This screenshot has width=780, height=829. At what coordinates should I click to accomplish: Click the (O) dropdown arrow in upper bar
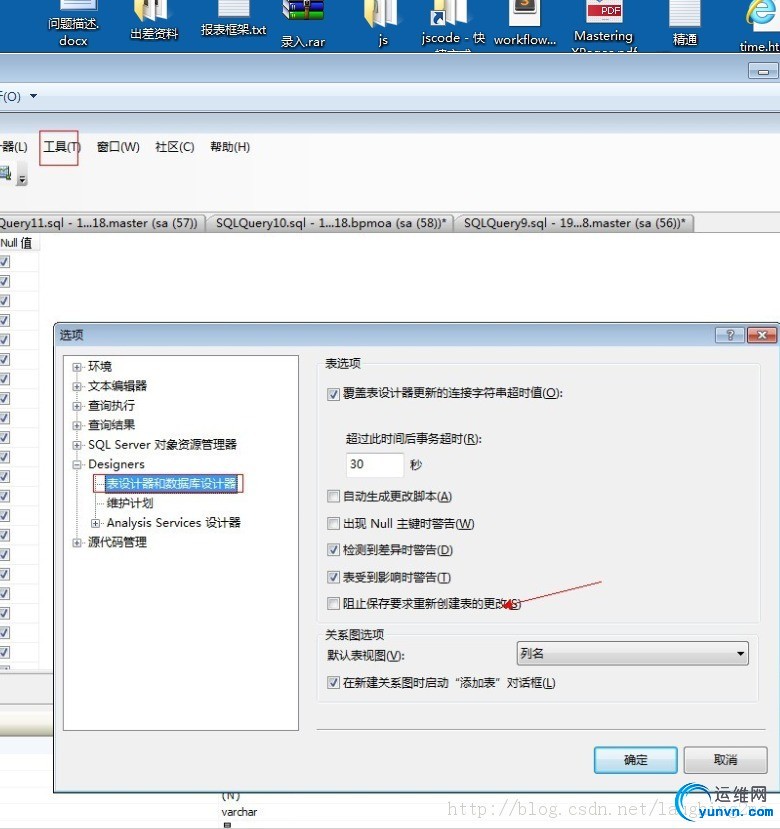33,96
